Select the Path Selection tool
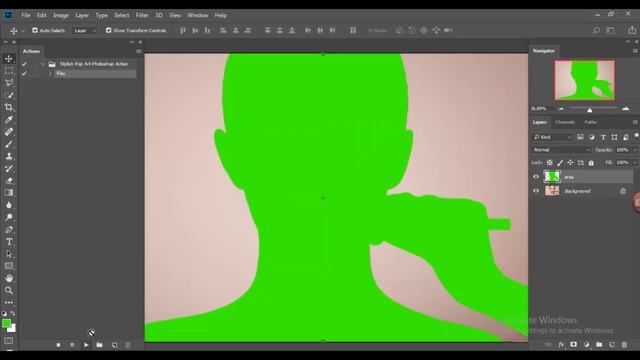 click(9, 254)
